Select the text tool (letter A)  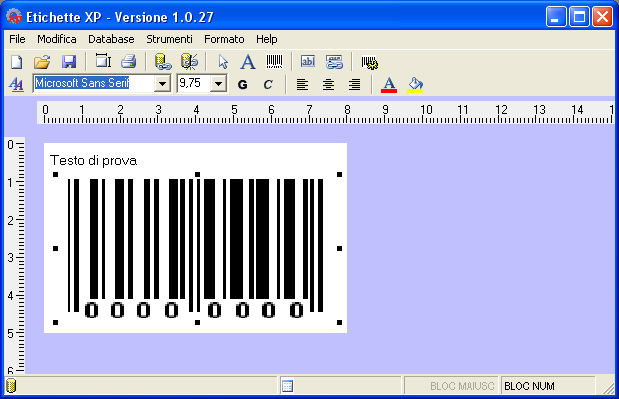pos(248,62)
